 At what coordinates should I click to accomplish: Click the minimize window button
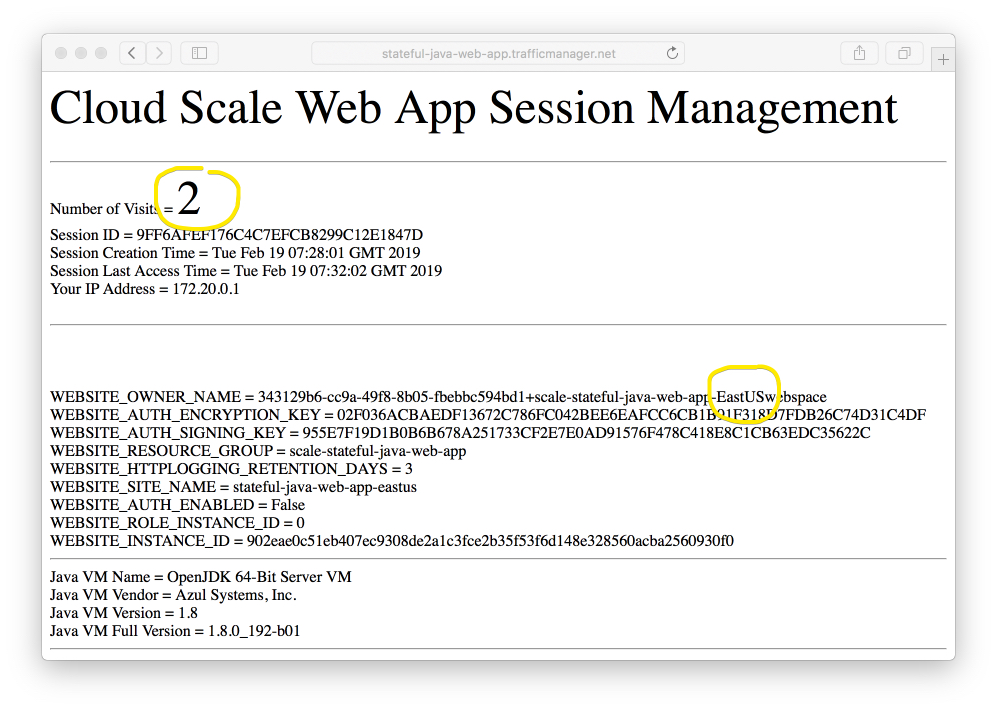point(81,53)
